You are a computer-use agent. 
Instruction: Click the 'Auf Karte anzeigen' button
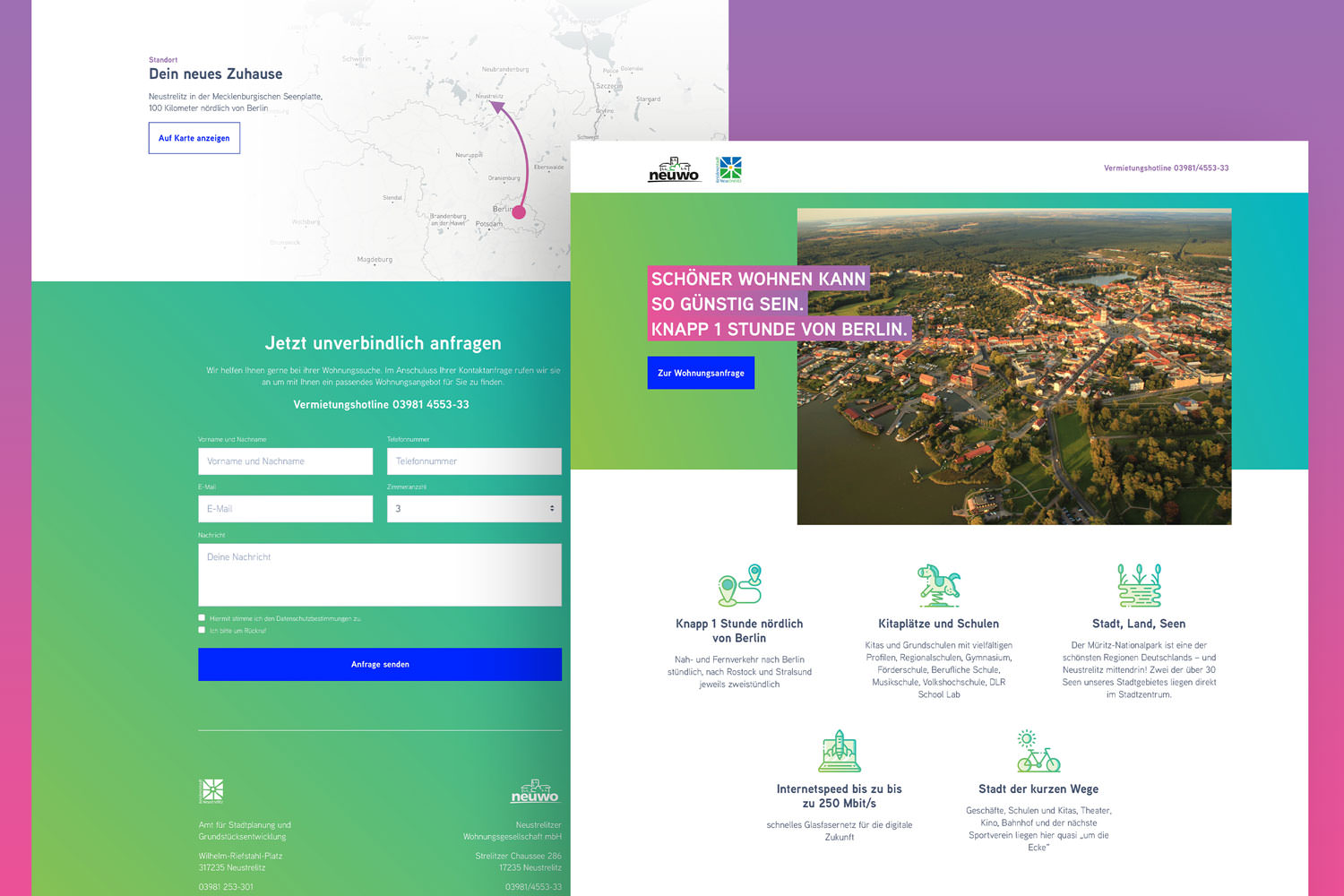pyautogui.click(x=194, y=138)
